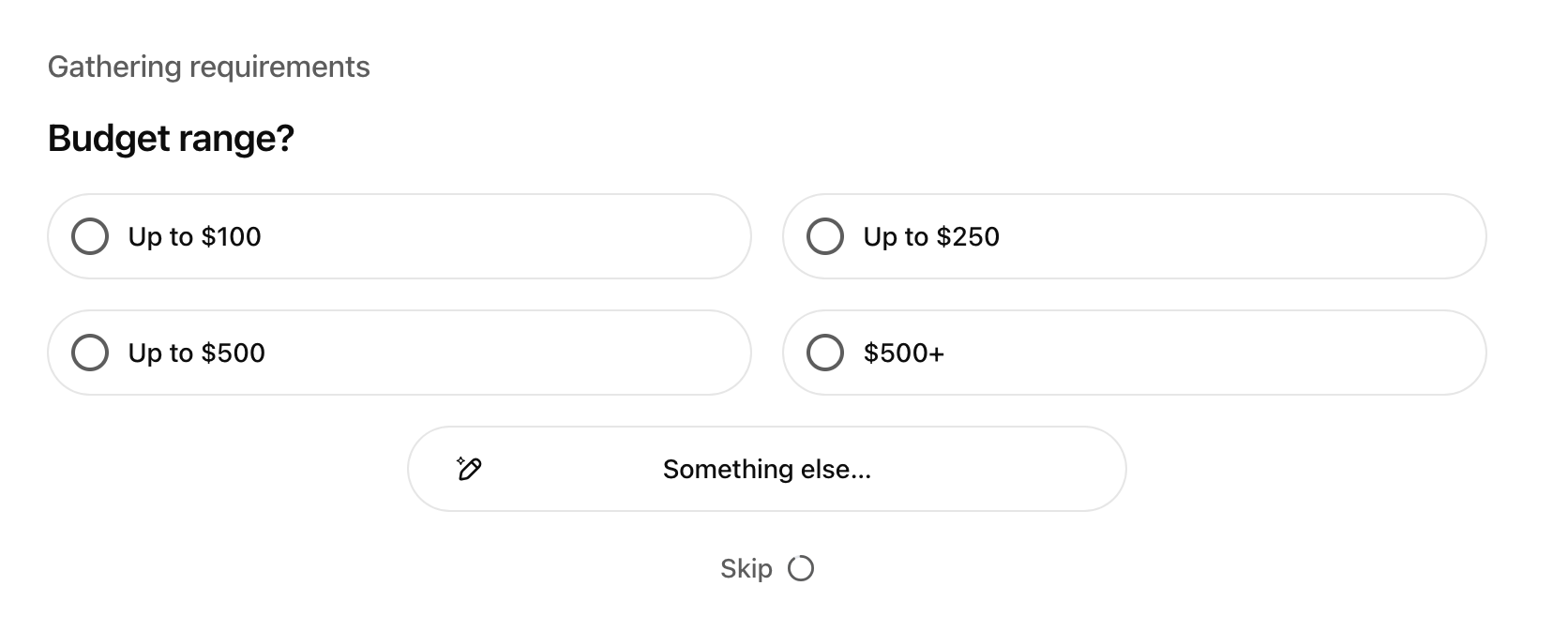Click the loading spinner beside Skip
The image size is (1568, 631).
coord(801,568)
